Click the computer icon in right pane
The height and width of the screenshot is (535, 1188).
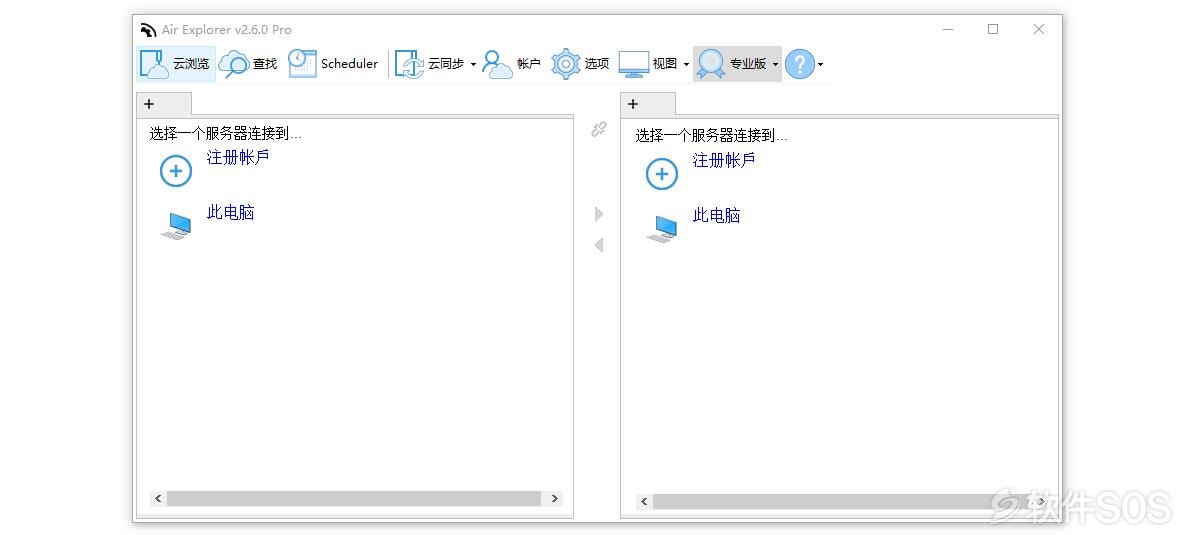tap(662, 229)
